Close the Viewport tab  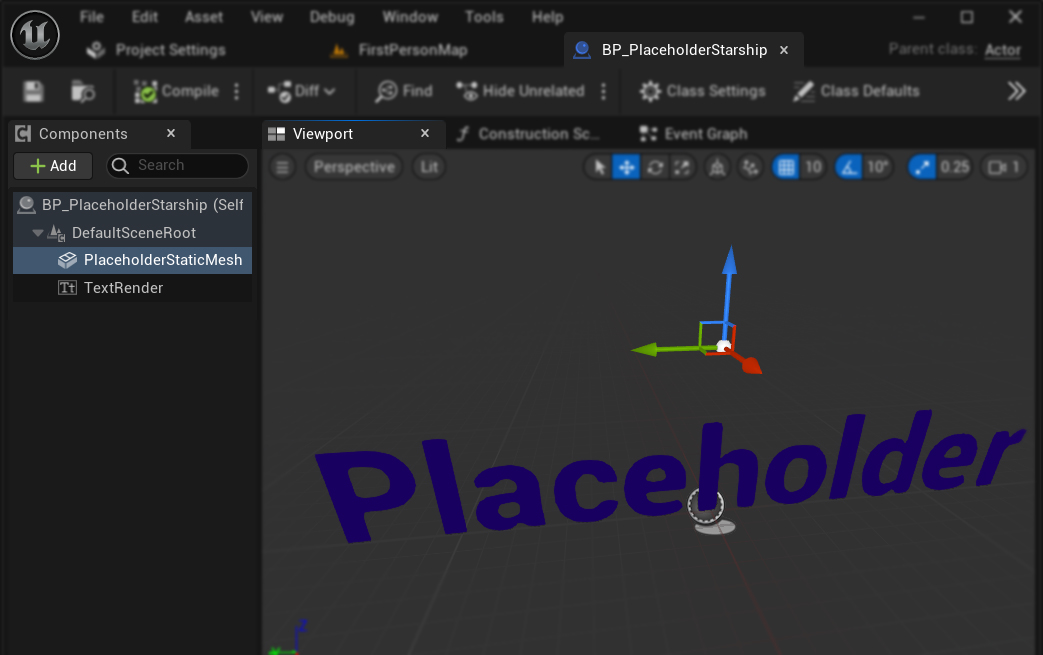point(425,134)
